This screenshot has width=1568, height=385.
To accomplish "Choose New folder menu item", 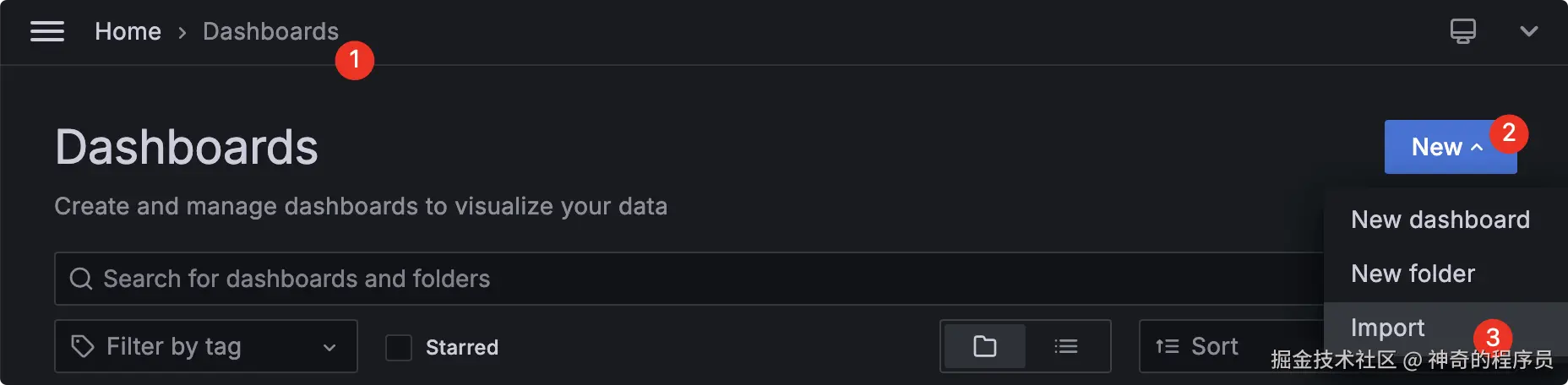I will [1413, 274].
